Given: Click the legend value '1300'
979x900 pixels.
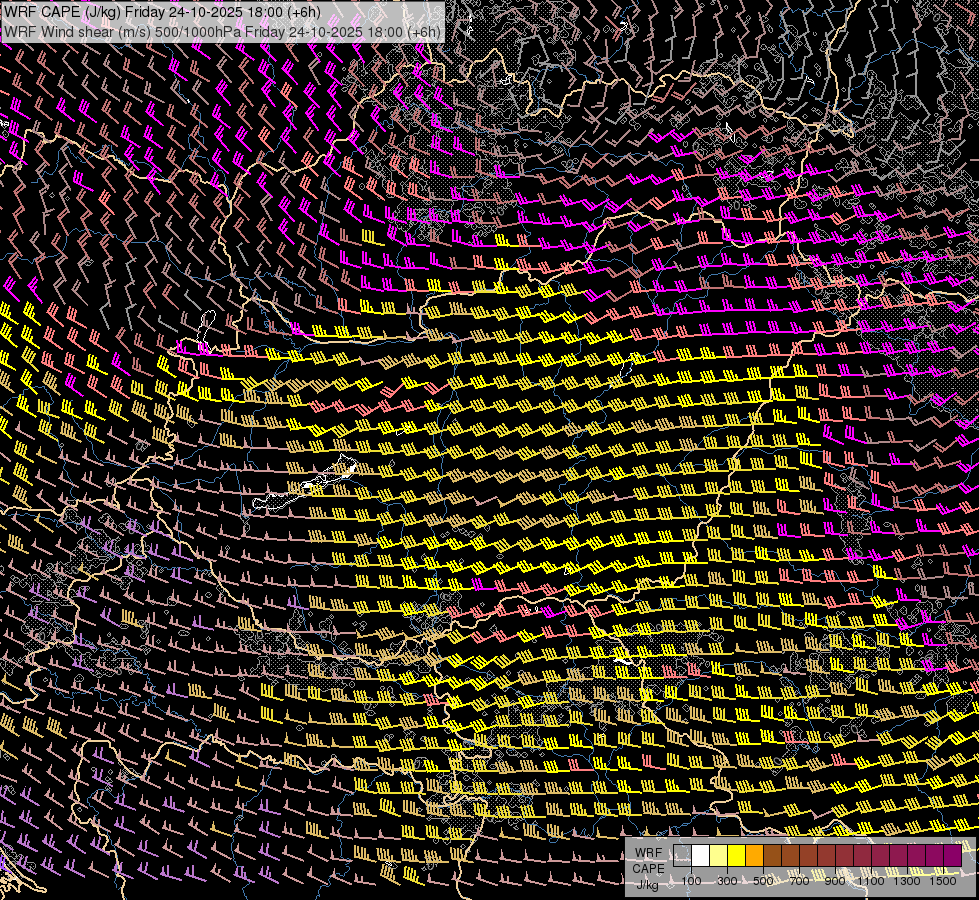Looking at the screenshot, I should pos(907,881).
